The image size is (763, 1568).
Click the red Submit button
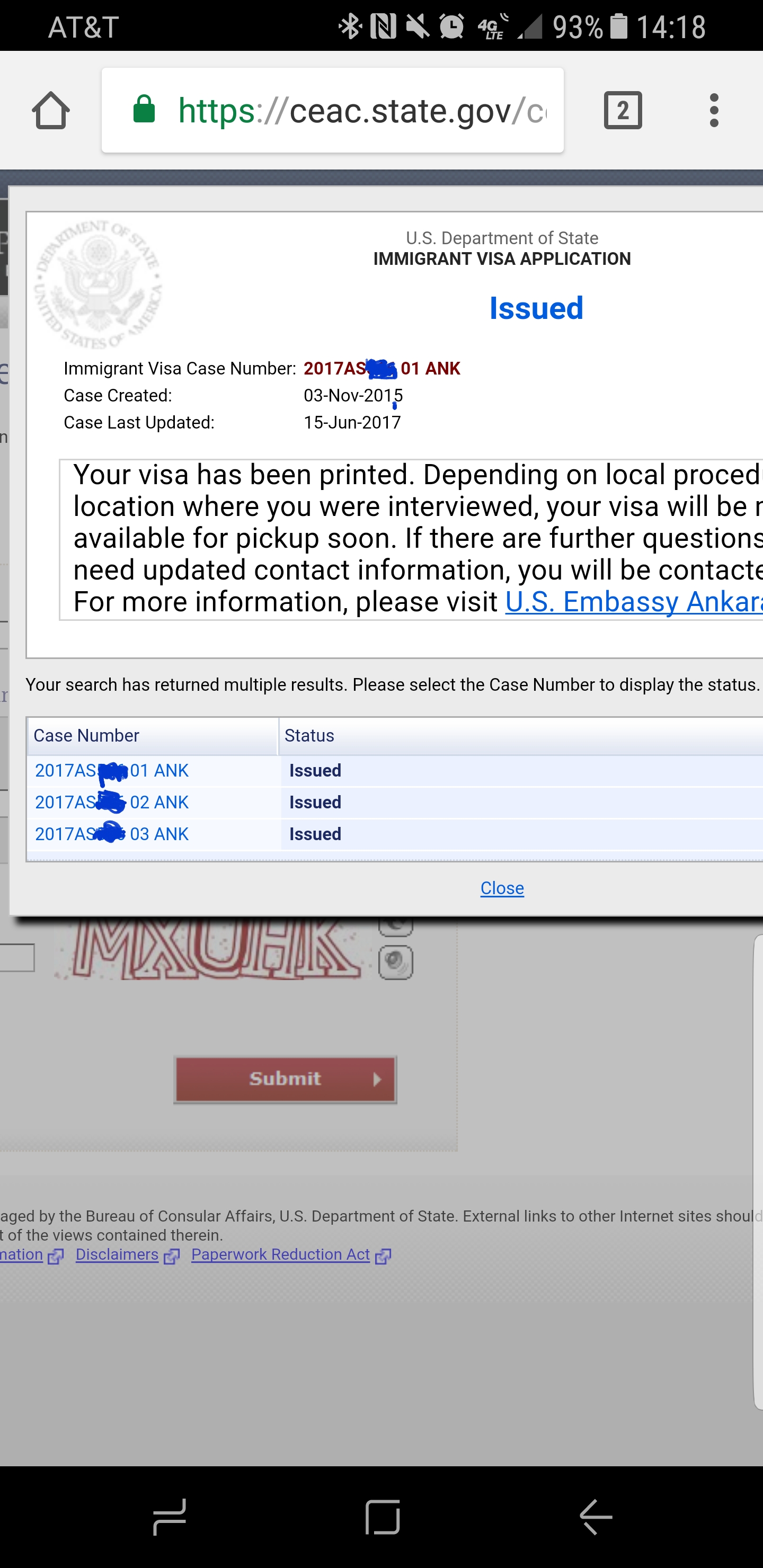point(285,1079)
